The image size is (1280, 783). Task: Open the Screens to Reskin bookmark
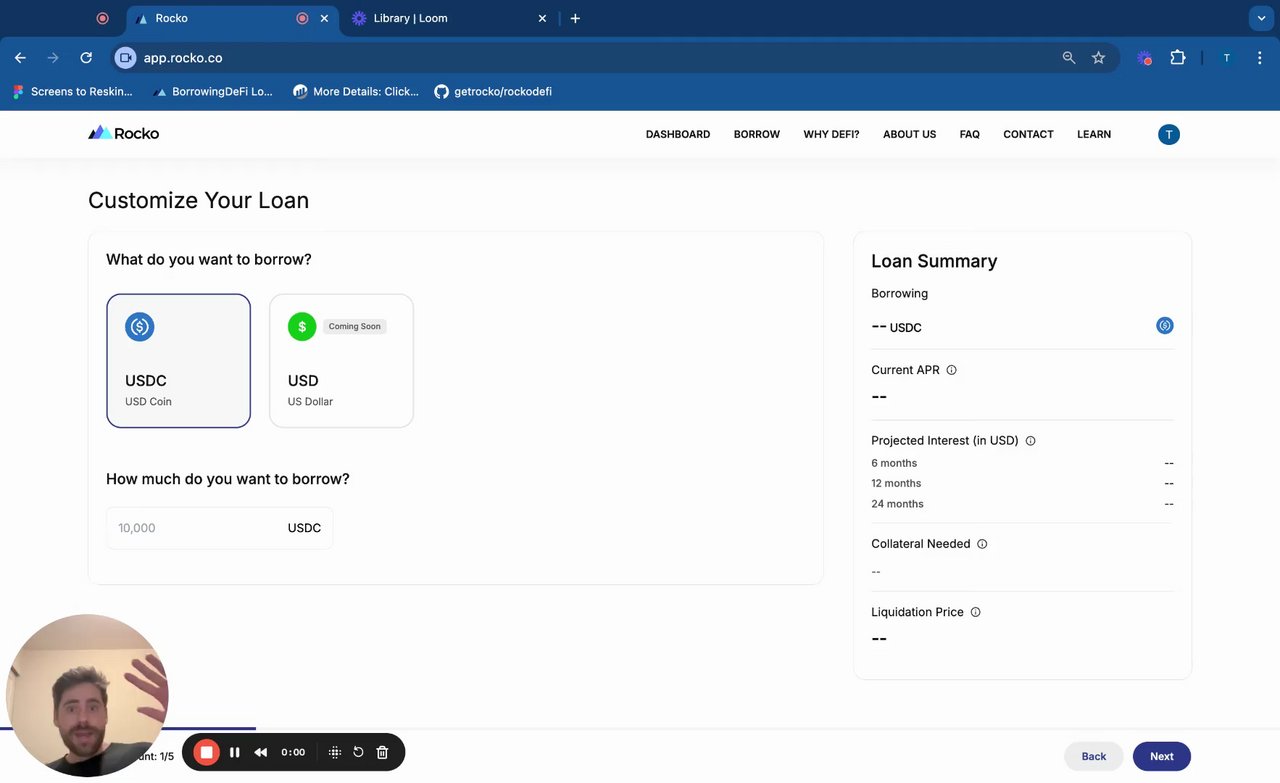click(72, 91)
